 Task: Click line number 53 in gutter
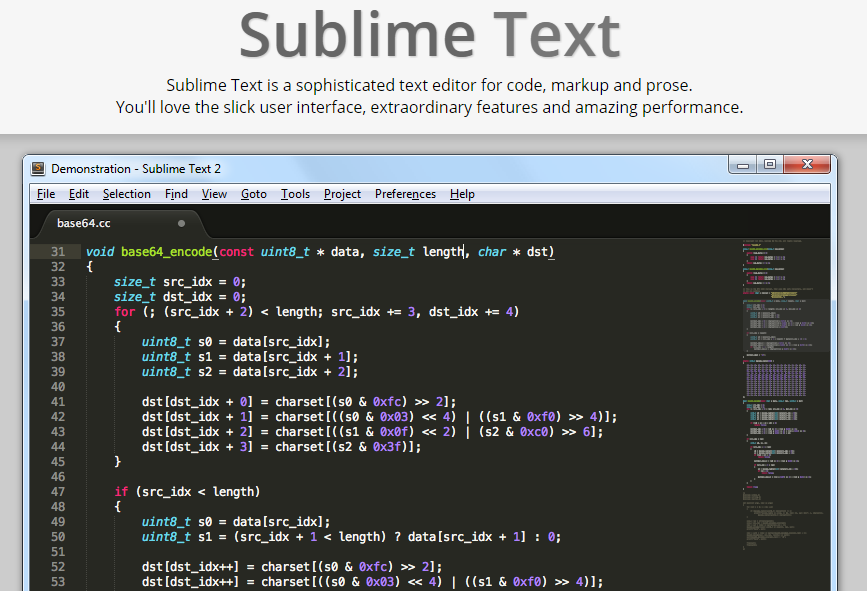58,582
